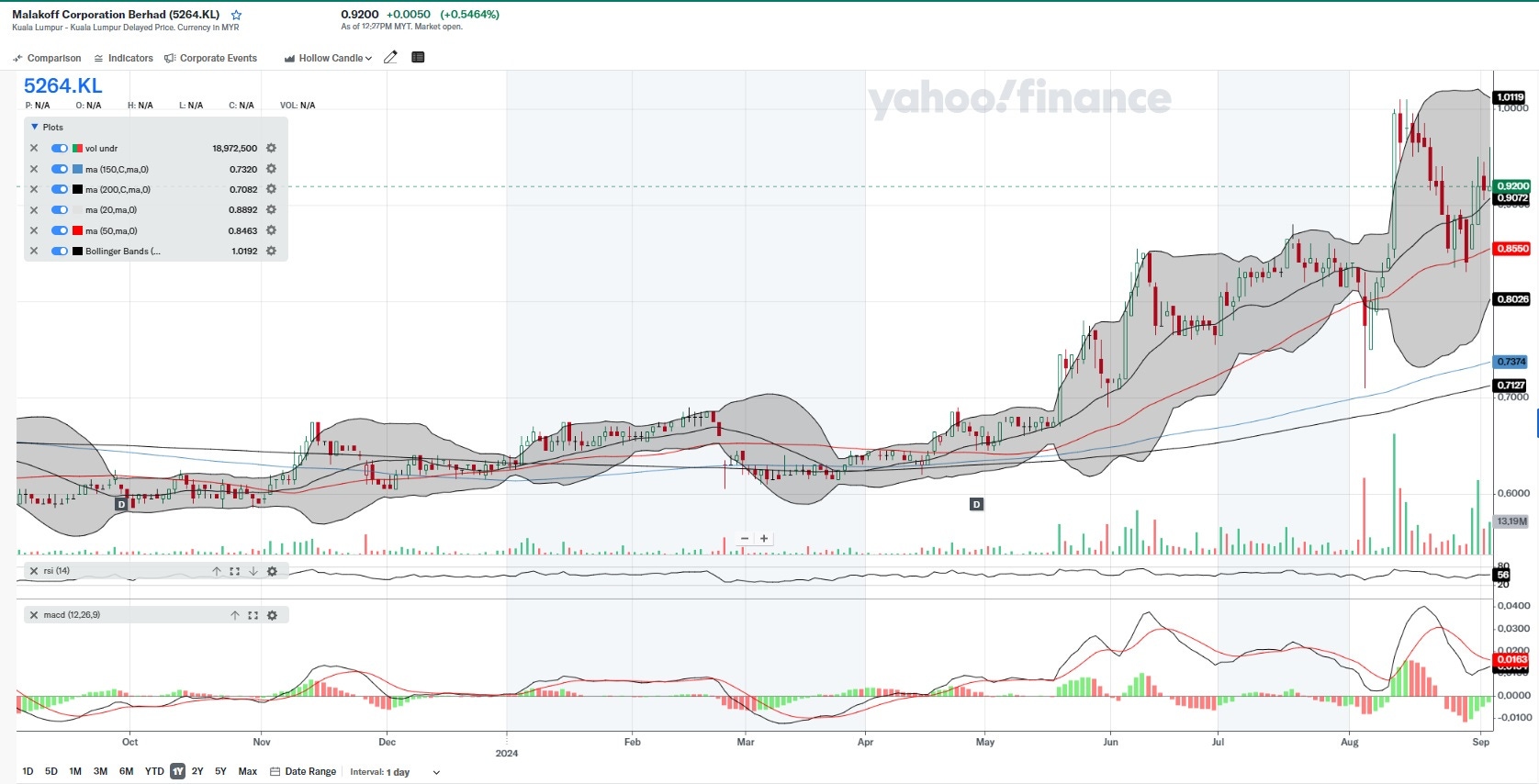The width and height of the screenshot is (1539, 784).
Task: Open settings gear for ma (50,ma,0)
Action: tap(271, 230)
